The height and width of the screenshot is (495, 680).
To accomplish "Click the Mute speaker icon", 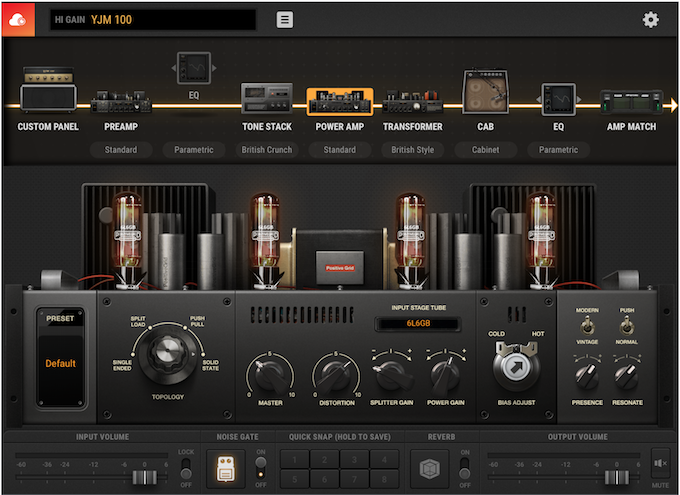I will [660, 463].
